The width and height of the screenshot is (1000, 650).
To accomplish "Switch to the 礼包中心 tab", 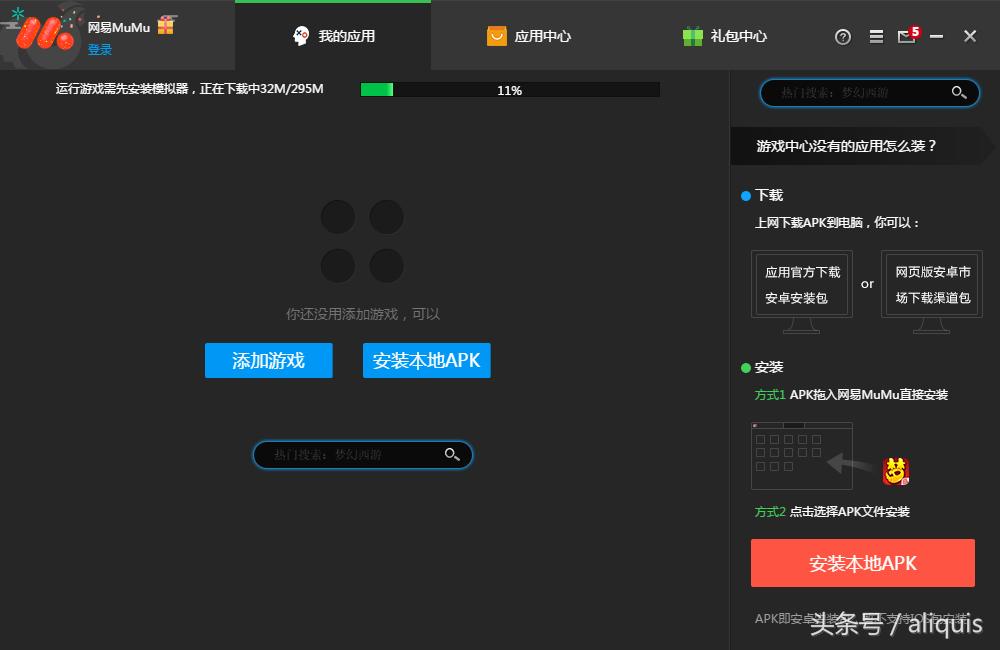I will pyautogui.click(x=725, y=35).
